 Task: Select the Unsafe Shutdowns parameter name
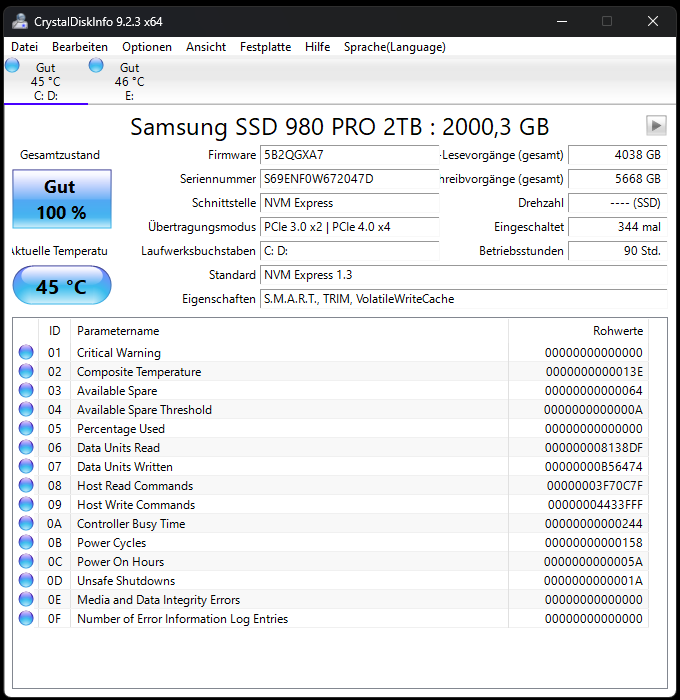coord(126,581)
